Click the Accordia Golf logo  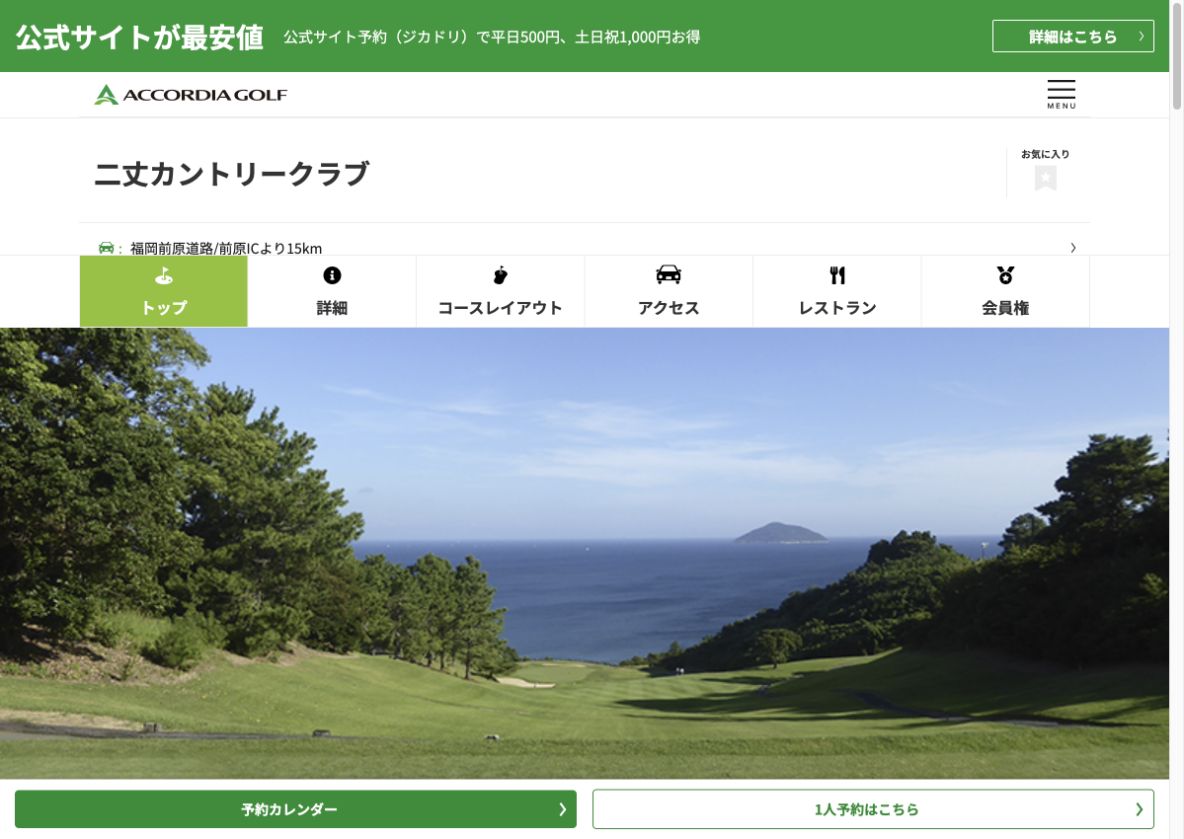click(x=190, y=94)
